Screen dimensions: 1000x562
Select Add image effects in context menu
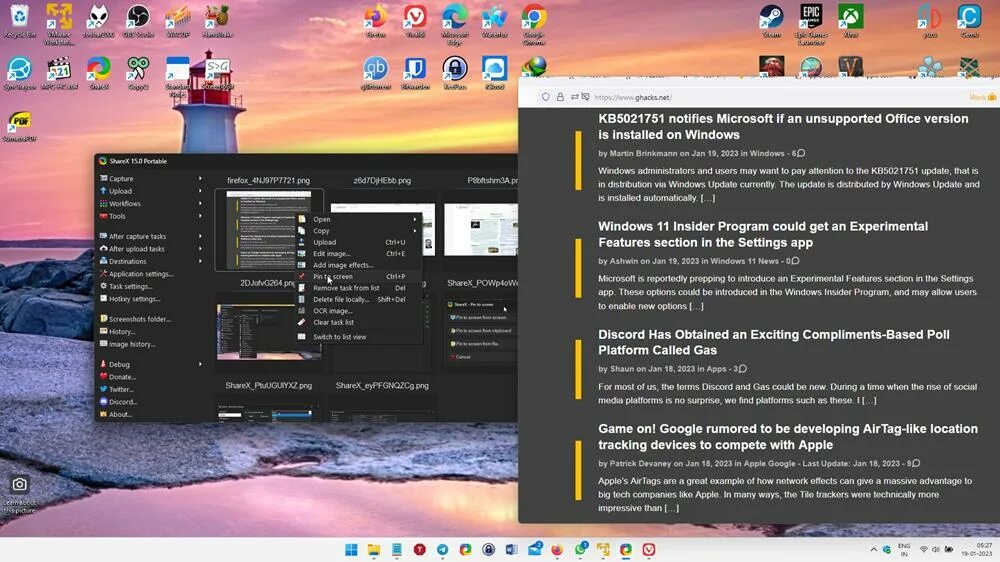[358, 265]
